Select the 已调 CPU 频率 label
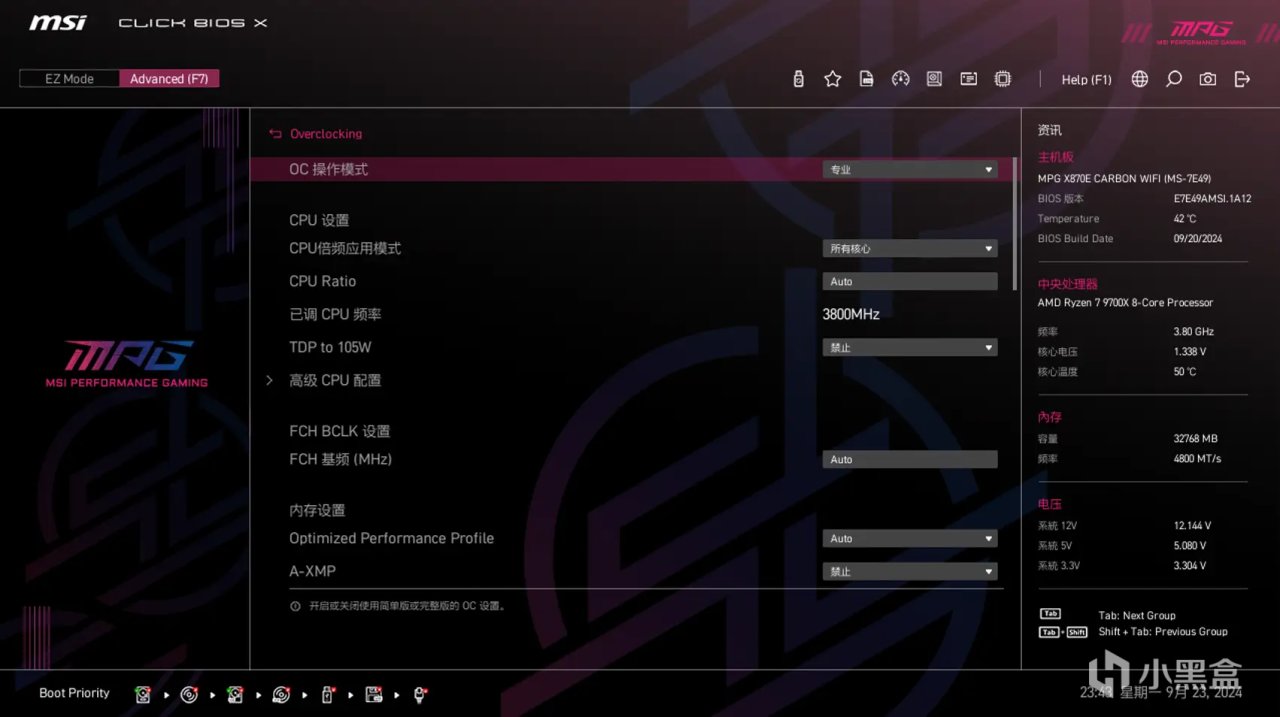The width and height of the screenshot is (1280, 717). coord(335,314)
